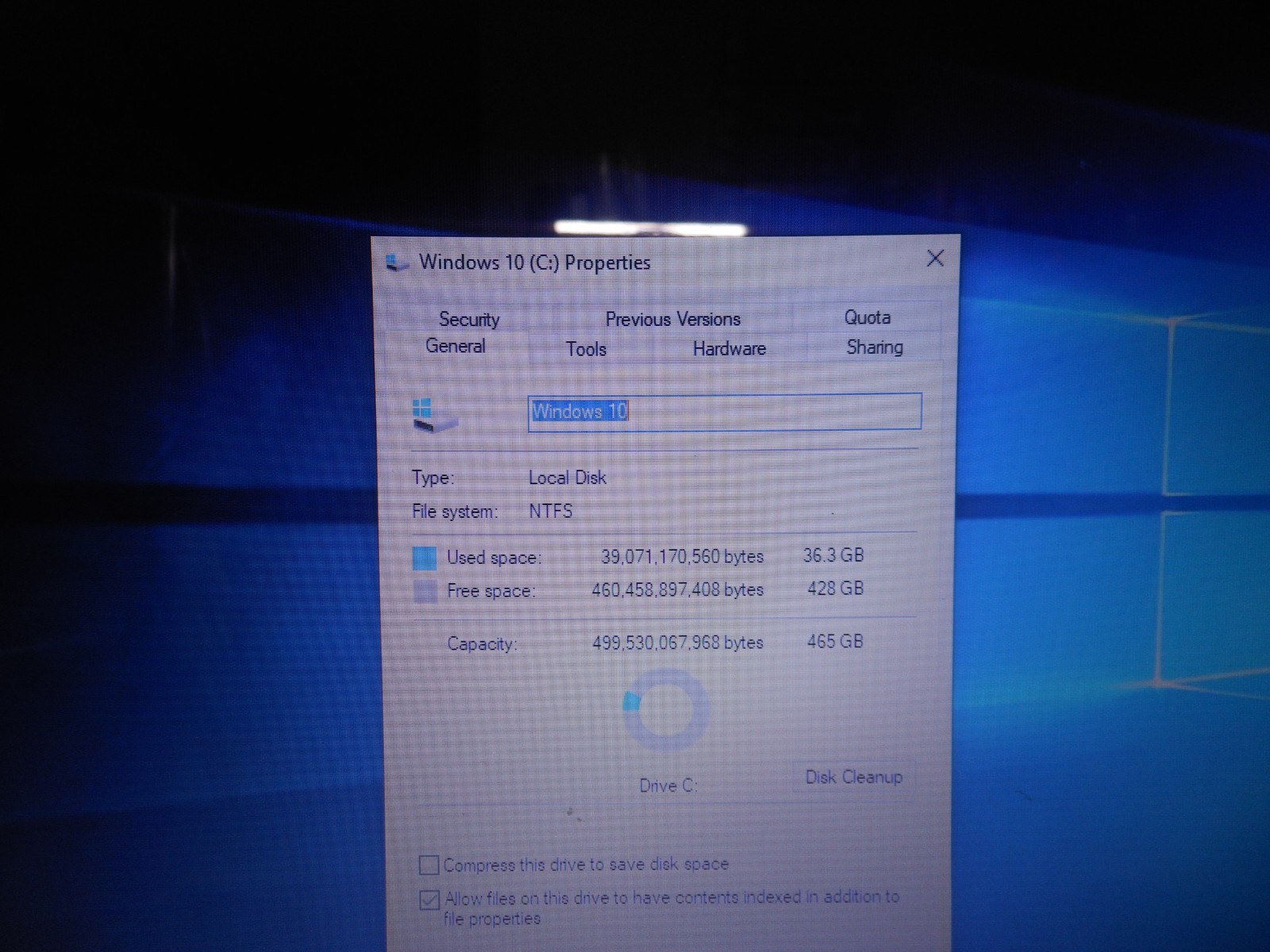Image resolution: width=1270 pixels, height=952 pixels.
Task: Click the '465 GB' capacity value
Action: [x=834, y=641]
